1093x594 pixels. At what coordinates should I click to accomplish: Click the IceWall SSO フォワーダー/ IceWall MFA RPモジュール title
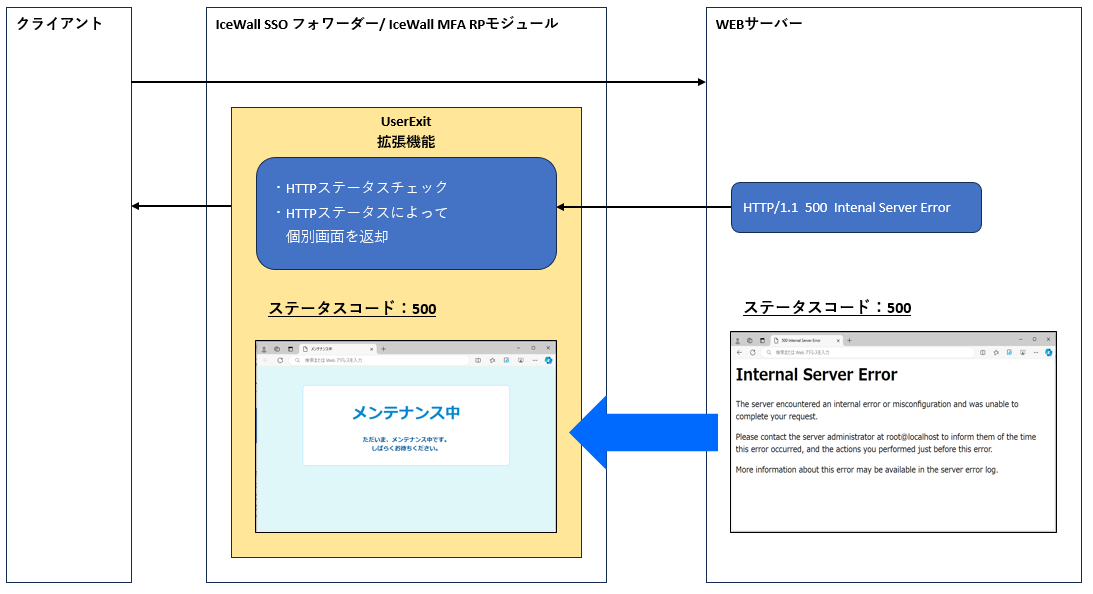pos(387,24)
